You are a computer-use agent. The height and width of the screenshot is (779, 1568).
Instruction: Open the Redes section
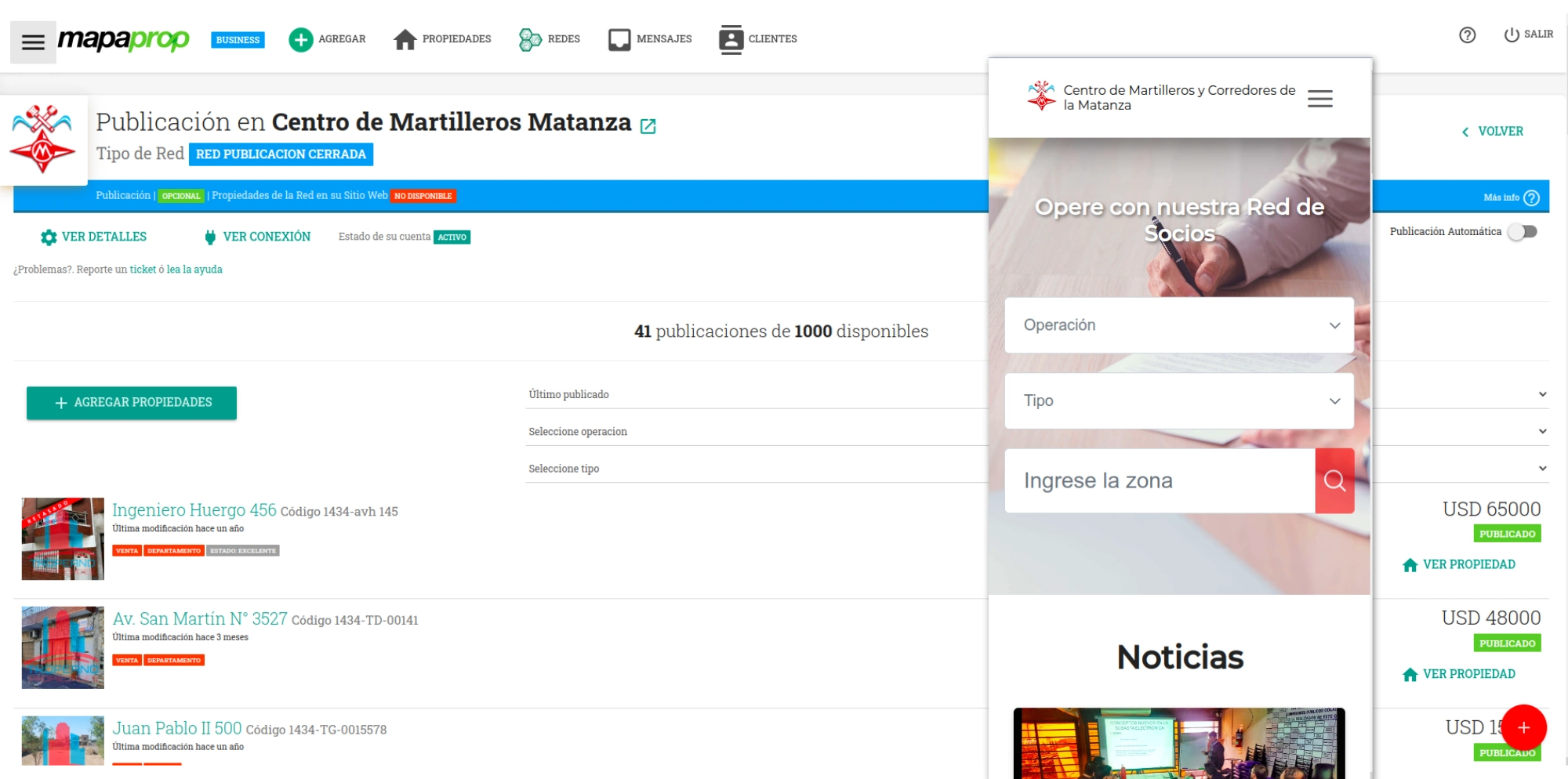coord(550,39)
